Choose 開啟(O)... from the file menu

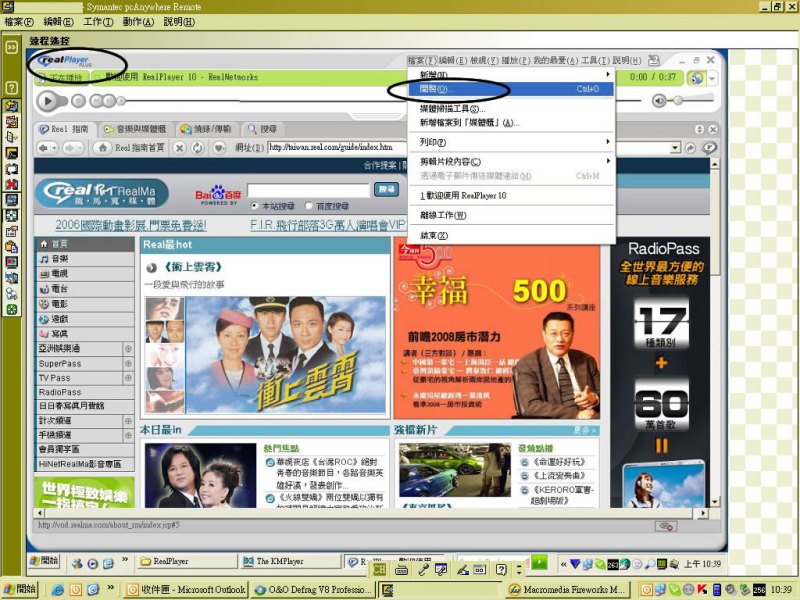click(x=511, y=89)
